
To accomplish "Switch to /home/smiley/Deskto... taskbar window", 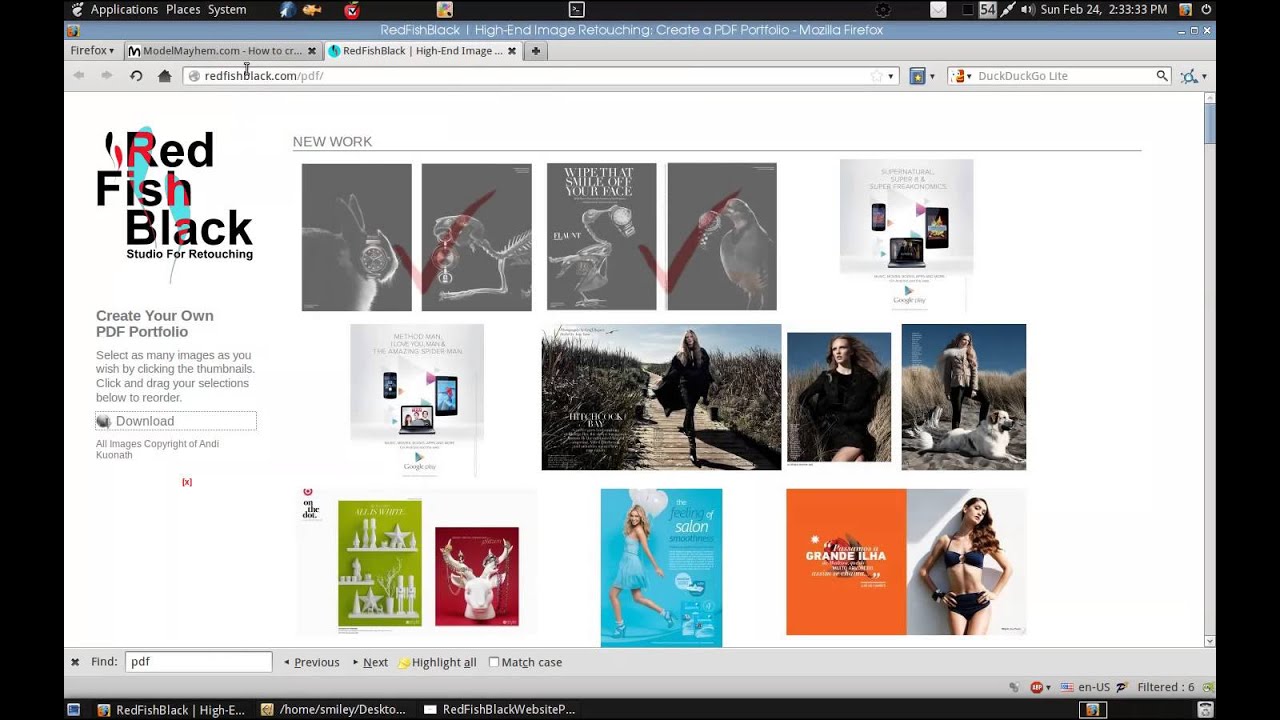I will pos(333,710).
